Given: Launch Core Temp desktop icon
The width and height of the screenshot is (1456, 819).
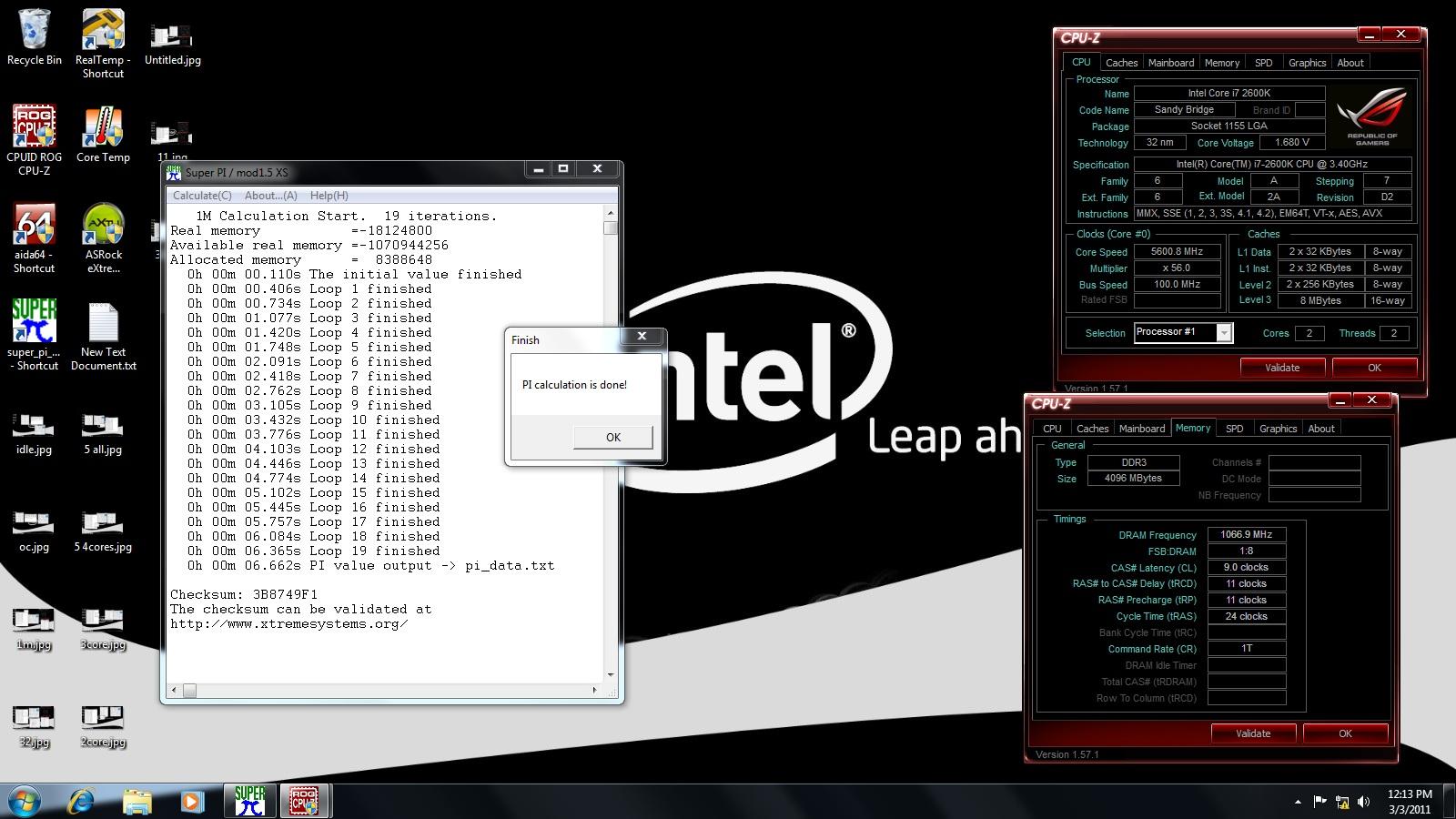Looking at the screenshot, I should [103, 135].
